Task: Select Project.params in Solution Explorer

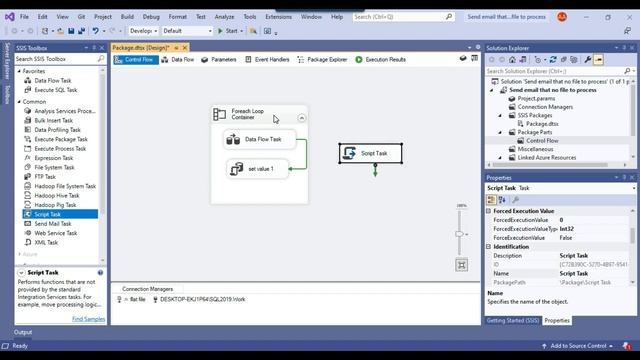Action: click(x=536, y=98)
